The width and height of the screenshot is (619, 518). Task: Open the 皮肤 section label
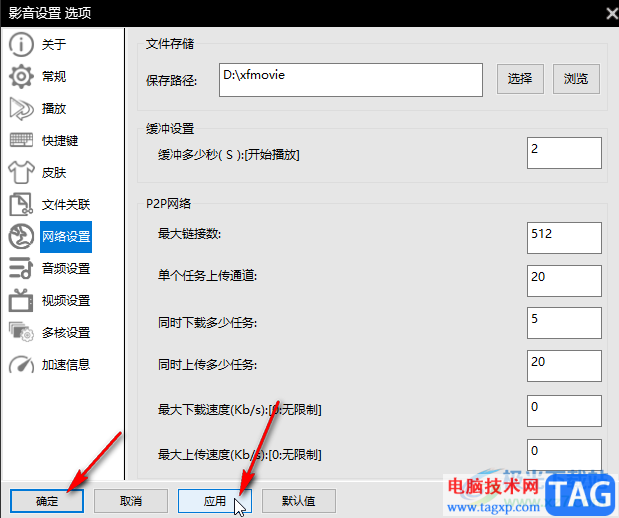coord(54,173)
